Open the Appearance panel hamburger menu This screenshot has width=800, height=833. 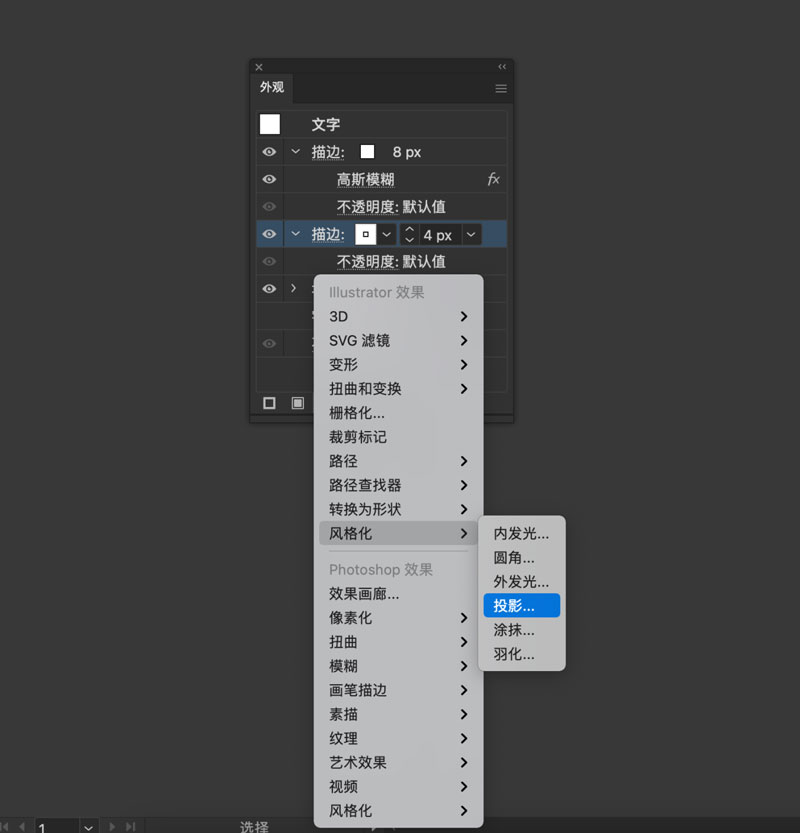point(500,89)
